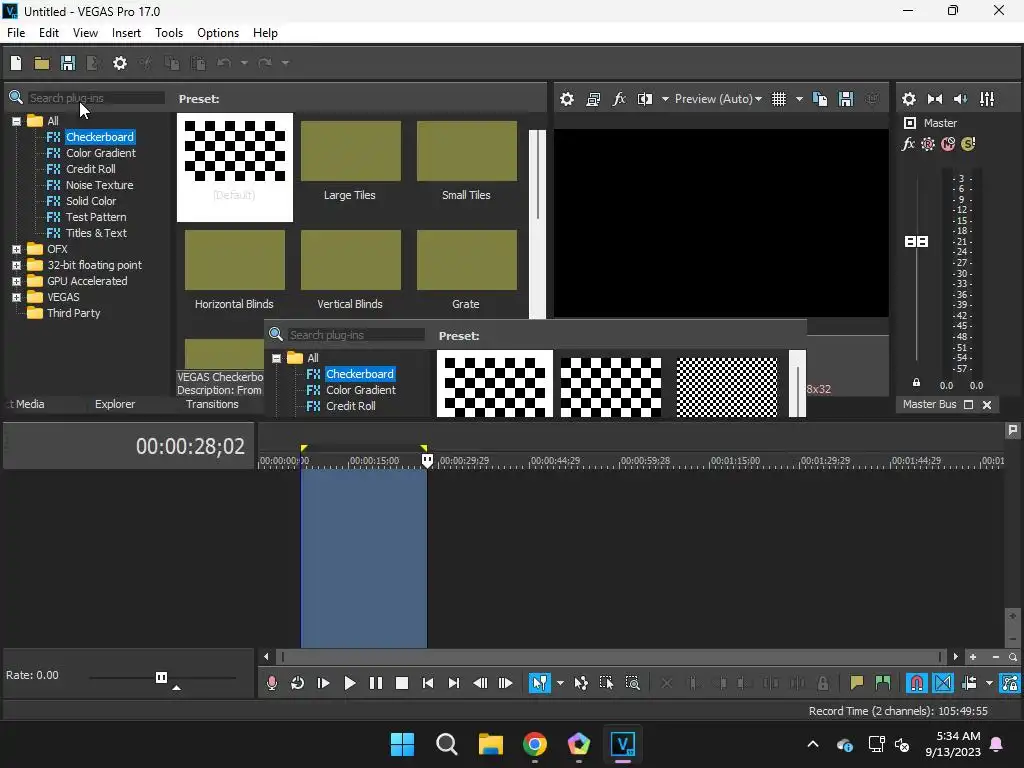Select Zoom edit tool

click(632, 683)
